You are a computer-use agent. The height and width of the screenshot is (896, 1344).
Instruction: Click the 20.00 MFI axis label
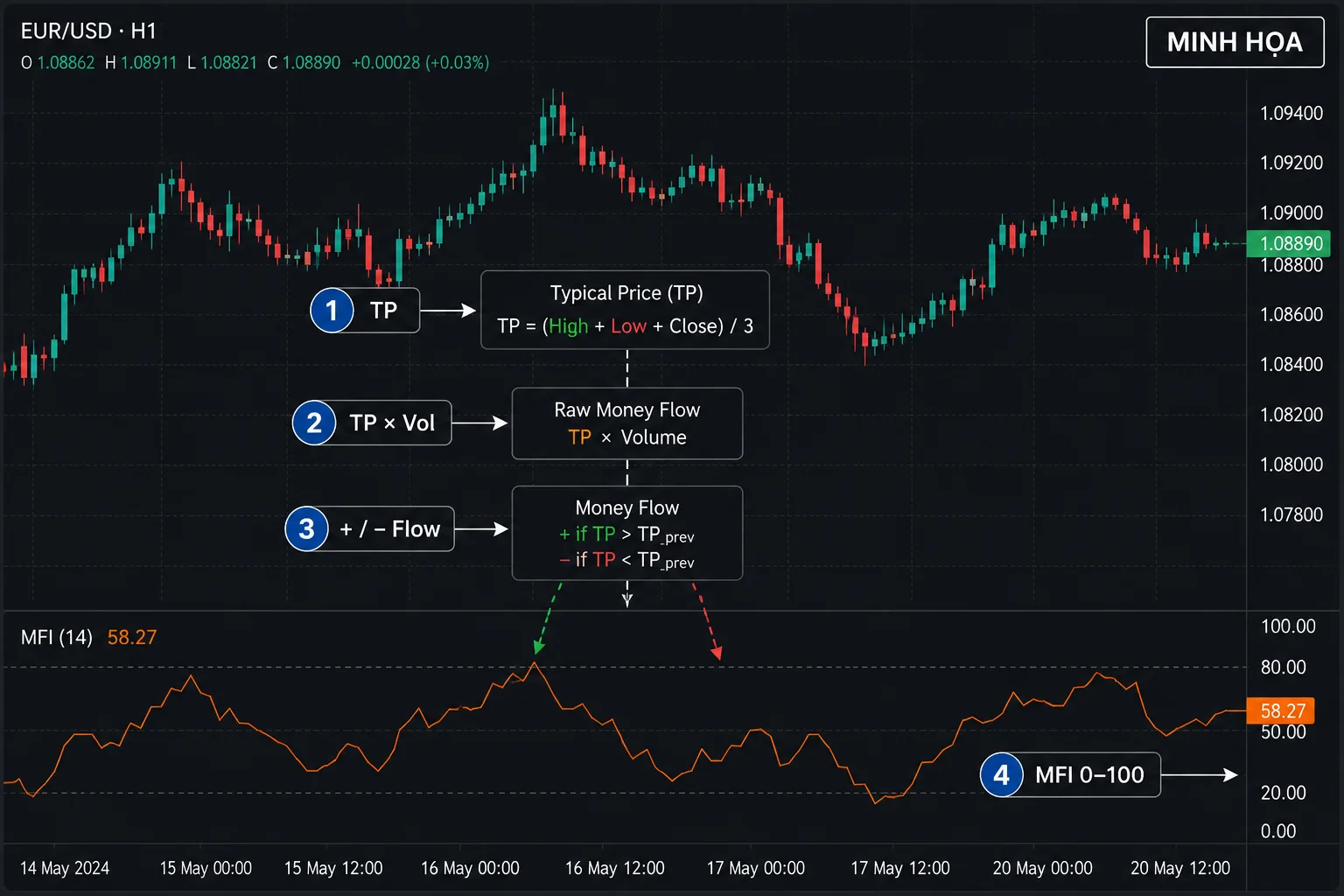tap(1284, 793)
